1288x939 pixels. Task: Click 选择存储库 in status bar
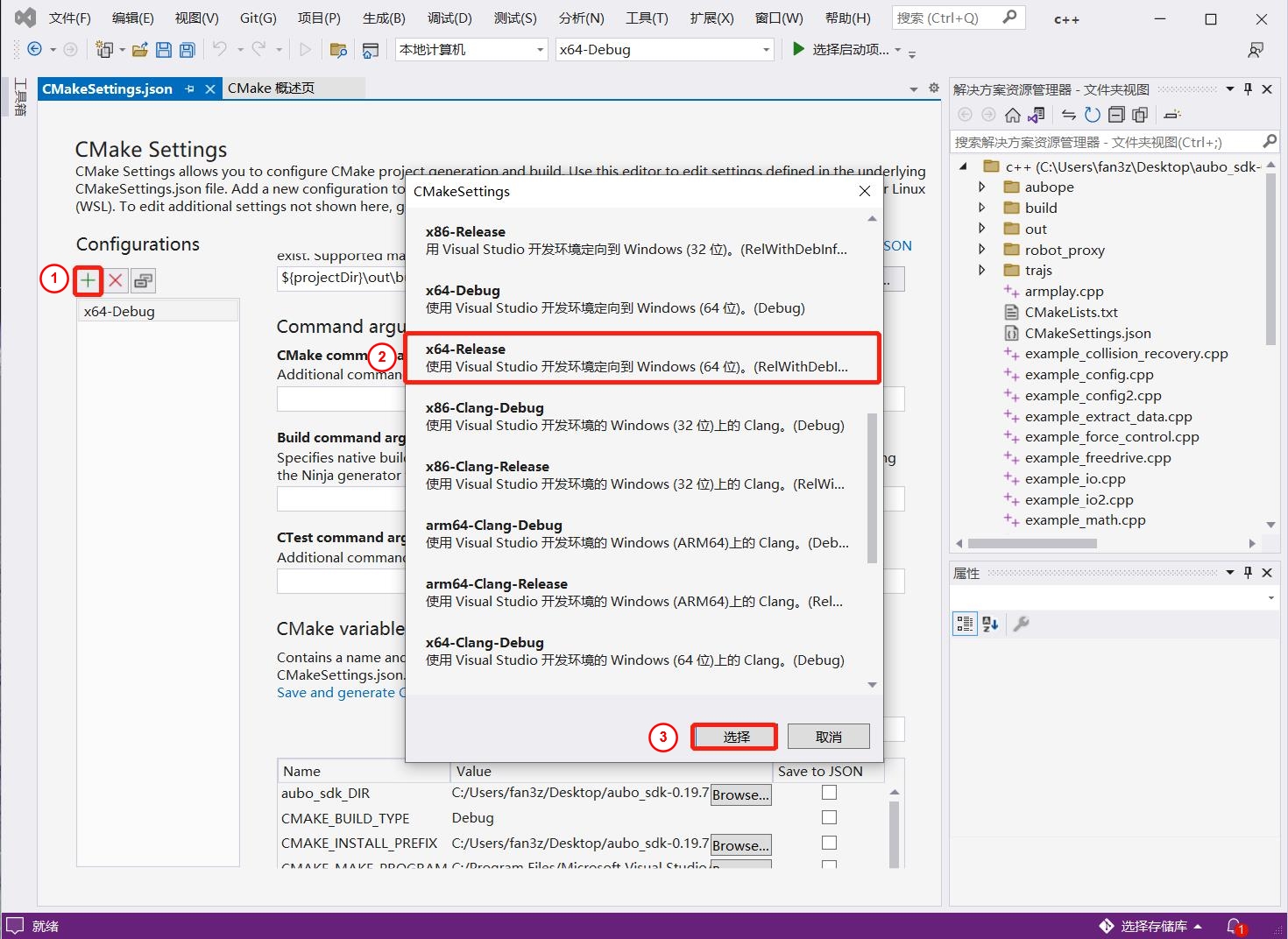pos(1153,926)
